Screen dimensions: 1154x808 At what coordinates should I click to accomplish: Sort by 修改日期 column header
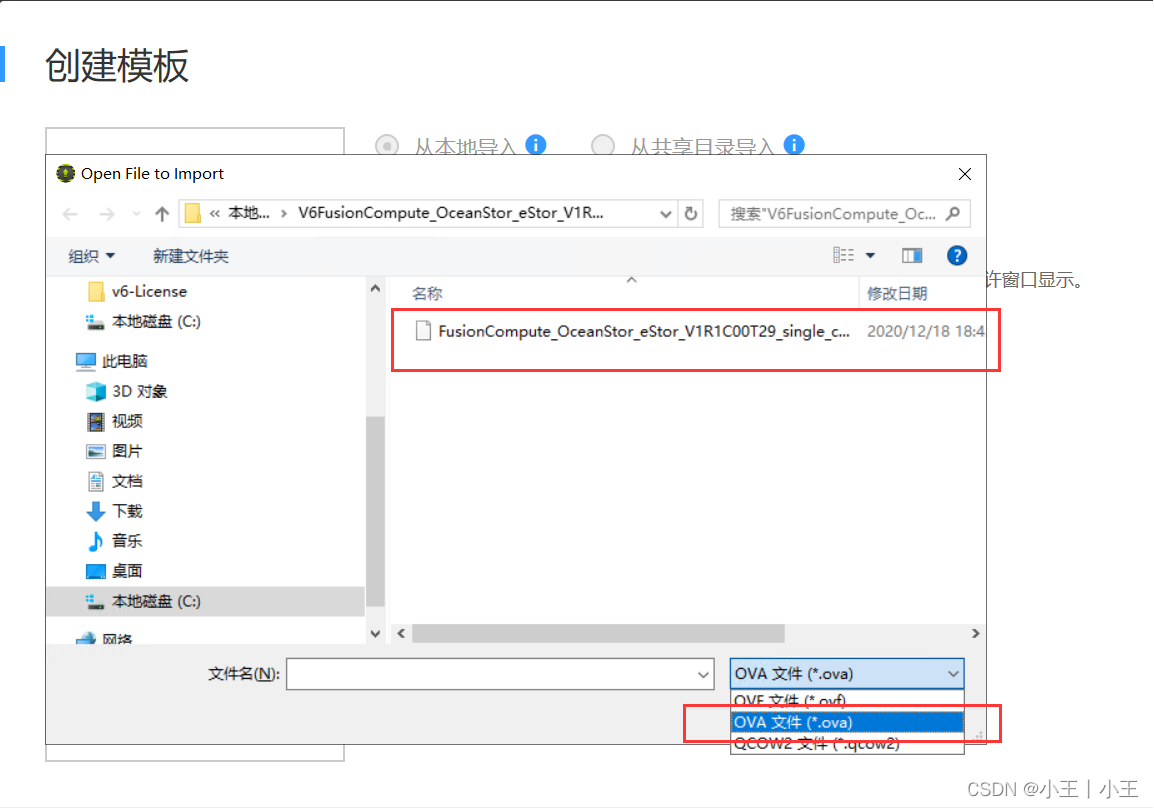click(x=896, y=294)
